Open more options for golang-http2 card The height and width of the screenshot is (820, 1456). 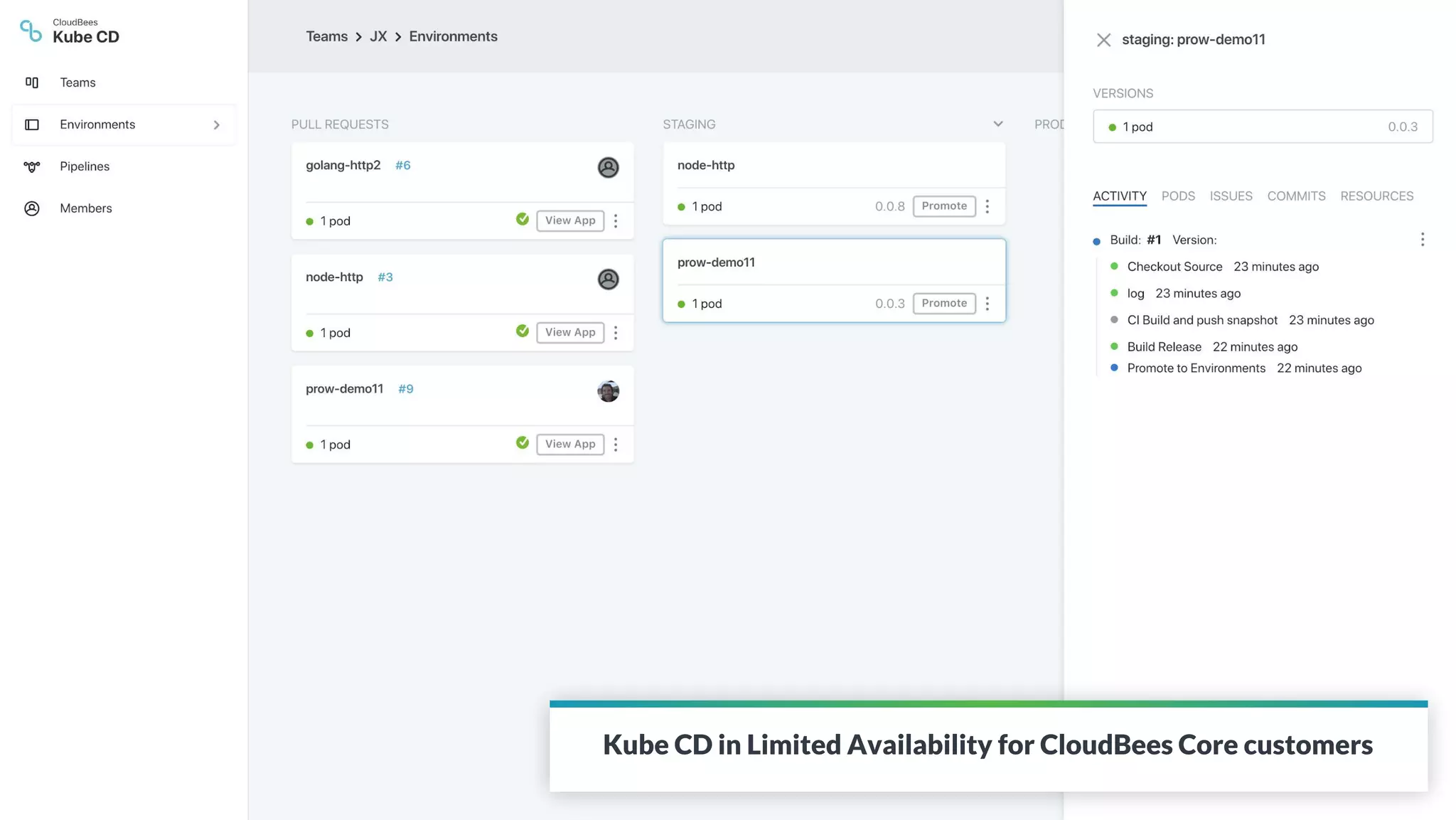pyautogui.click(x=616, y=220)
